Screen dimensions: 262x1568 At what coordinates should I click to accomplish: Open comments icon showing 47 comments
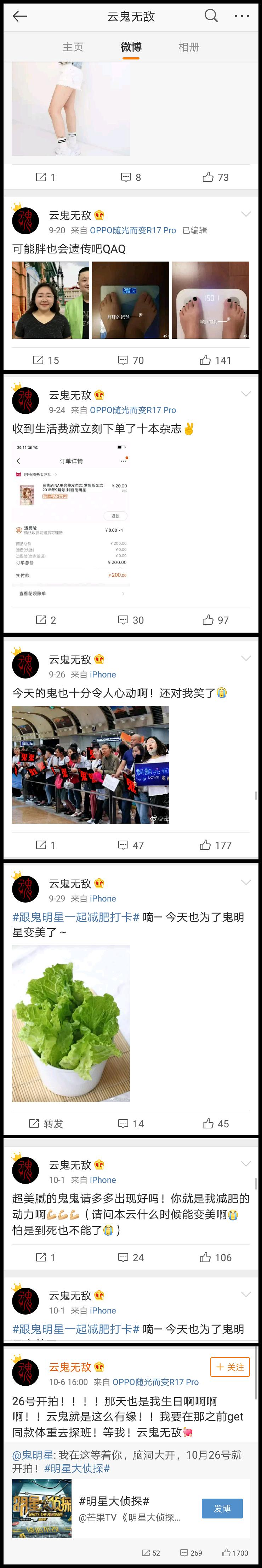(130, 845)
